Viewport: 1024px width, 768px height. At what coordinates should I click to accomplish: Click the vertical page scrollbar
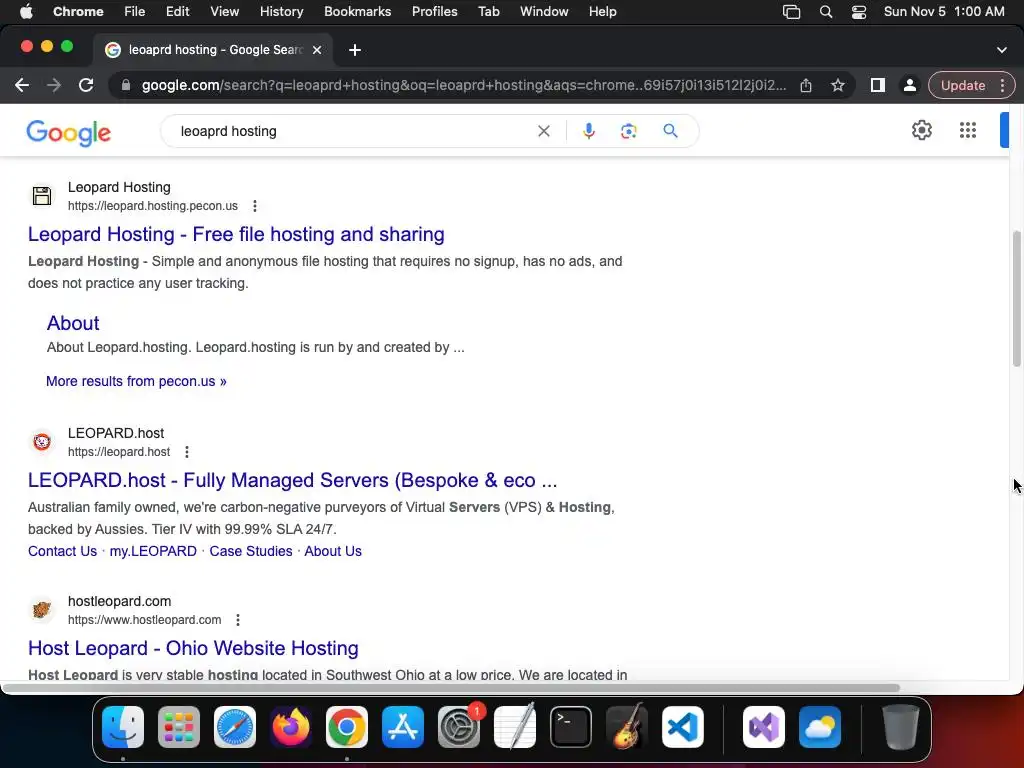[1016, 299]
